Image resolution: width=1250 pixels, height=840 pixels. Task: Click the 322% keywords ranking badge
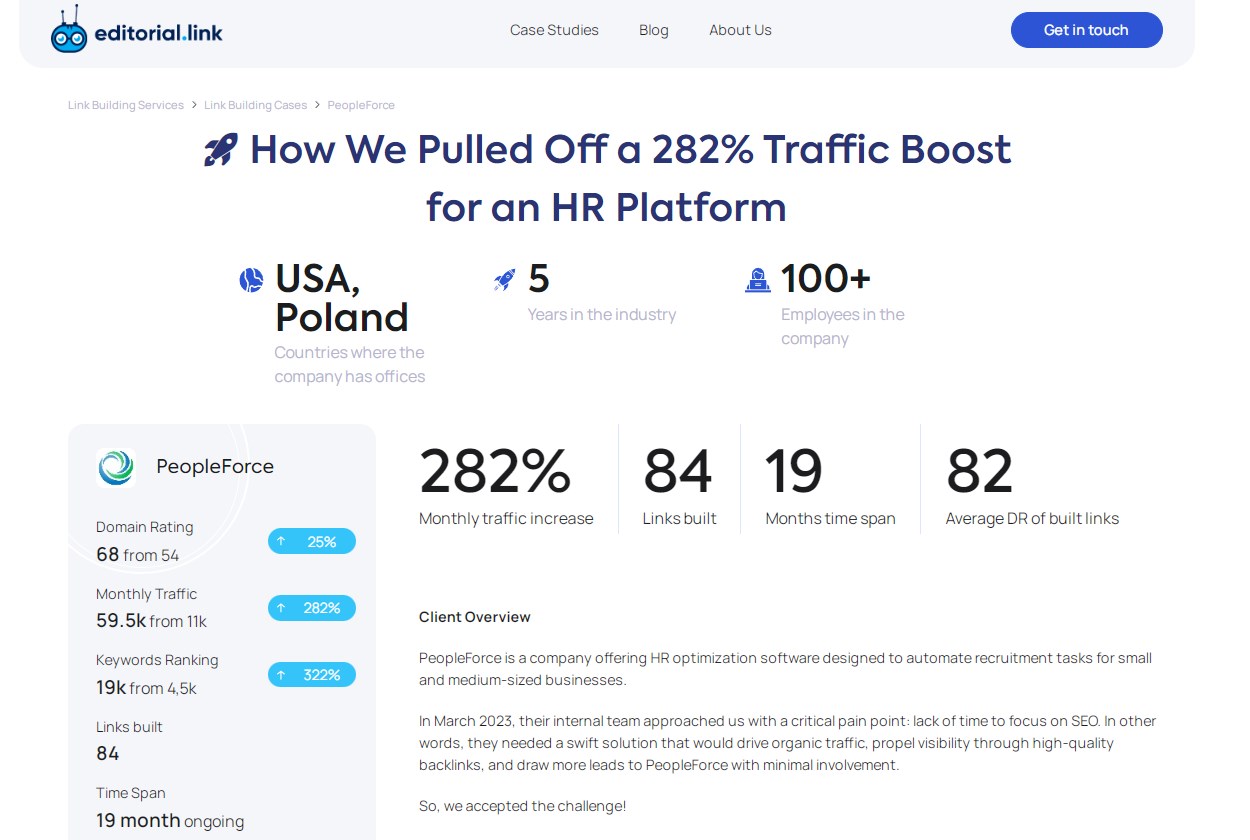pyautogui.click(x=312, y=675)
